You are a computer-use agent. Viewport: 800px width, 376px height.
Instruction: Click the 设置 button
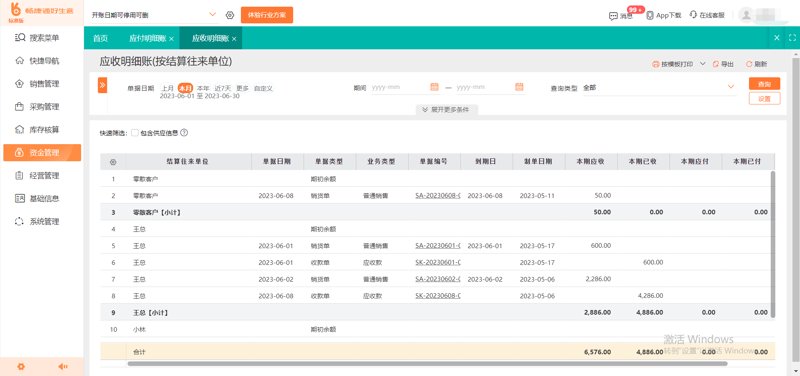click(x=764, y=98)
